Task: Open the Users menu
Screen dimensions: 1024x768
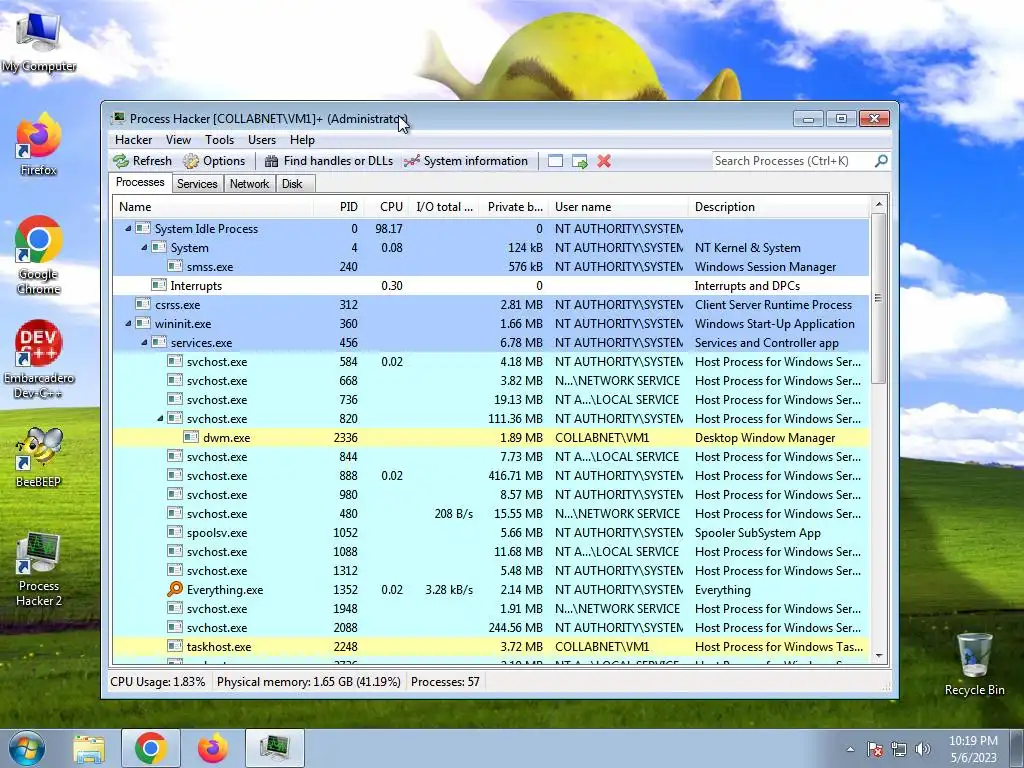Action: coord(262,140)
